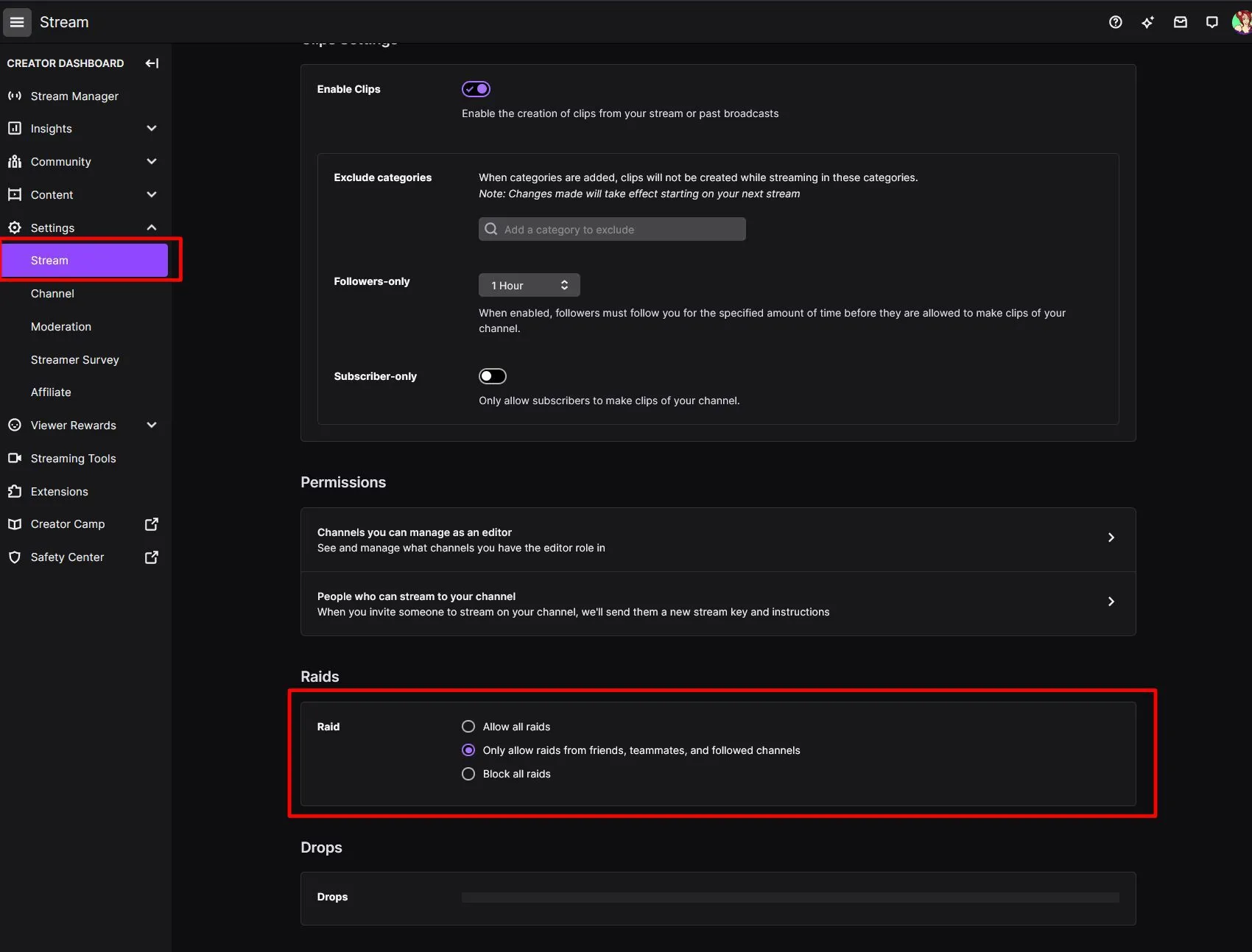Toggle Enable Clips switch
The width and height of the screenshot is (1252, 952).
[476, 89]
